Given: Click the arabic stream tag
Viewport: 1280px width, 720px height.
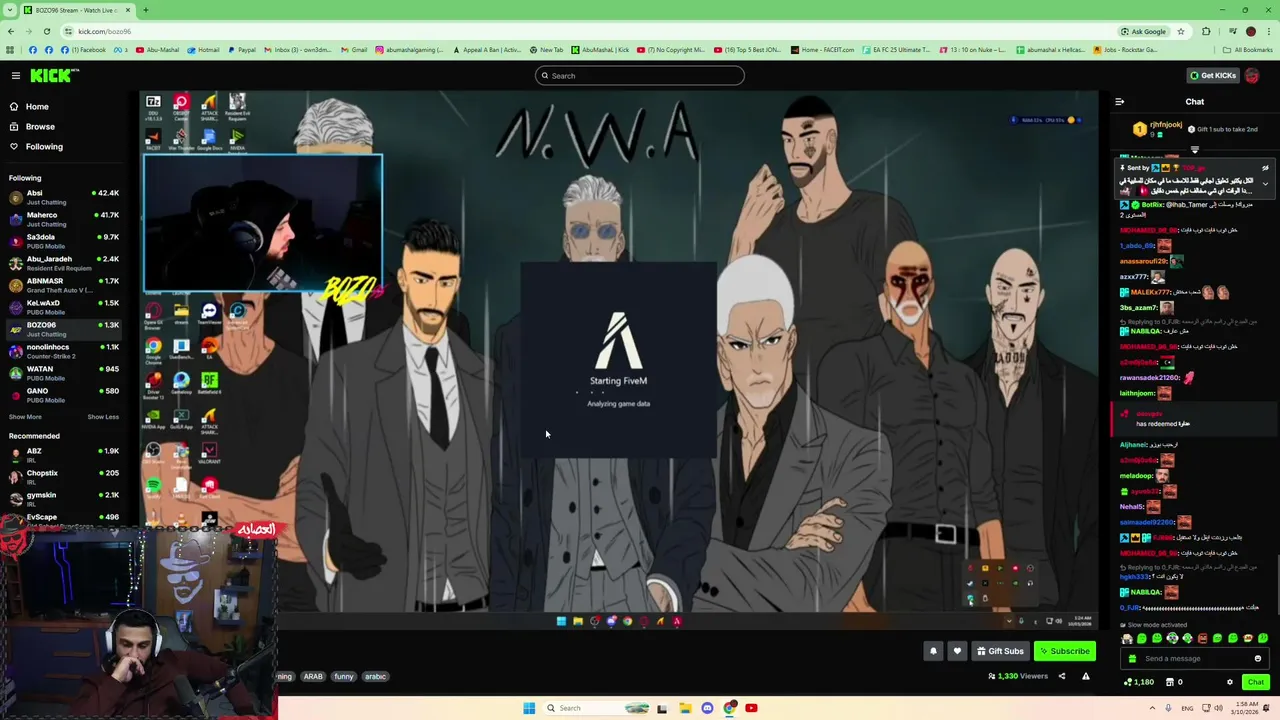Looking at the screenshot, I should 375,676.
